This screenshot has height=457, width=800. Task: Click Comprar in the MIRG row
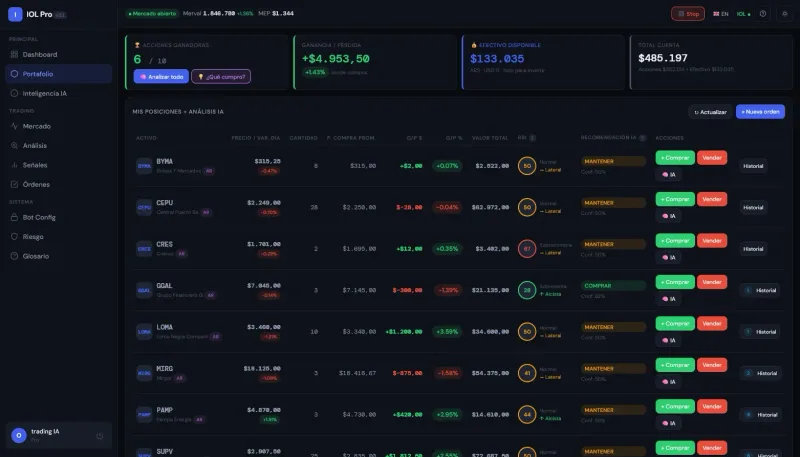675,365
